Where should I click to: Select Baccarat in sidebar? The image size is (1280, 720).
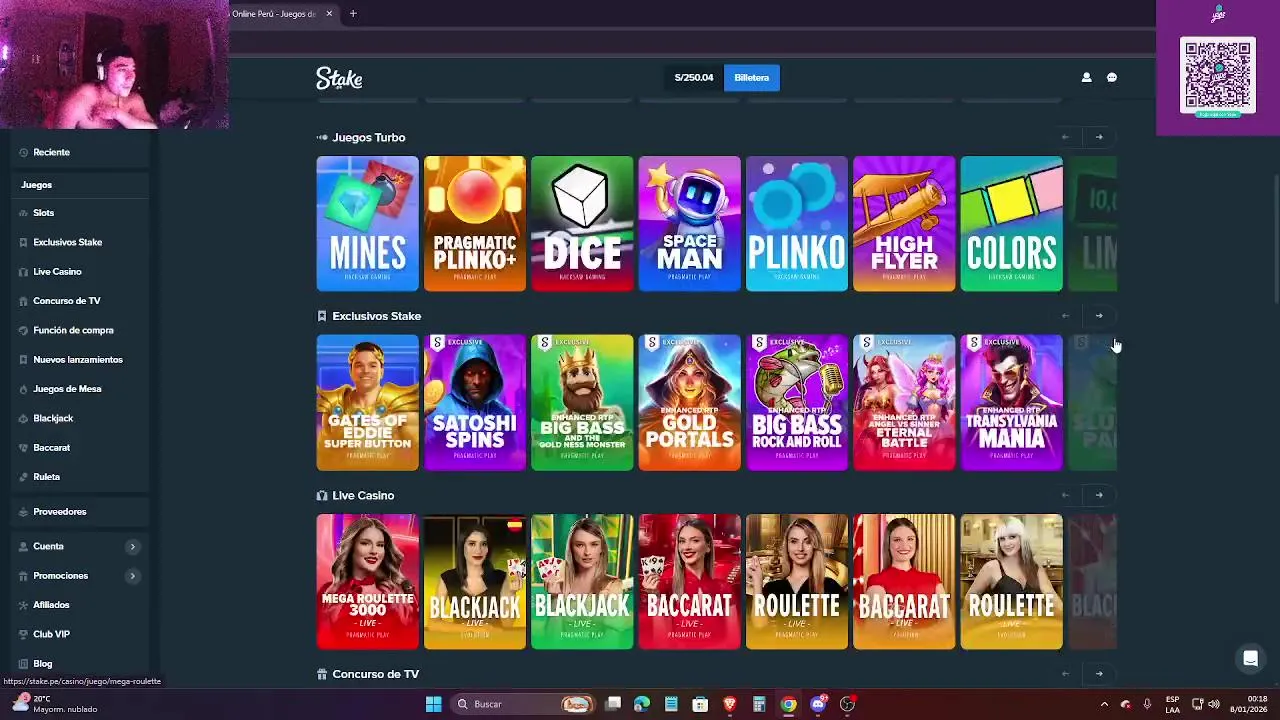[51, 448]
